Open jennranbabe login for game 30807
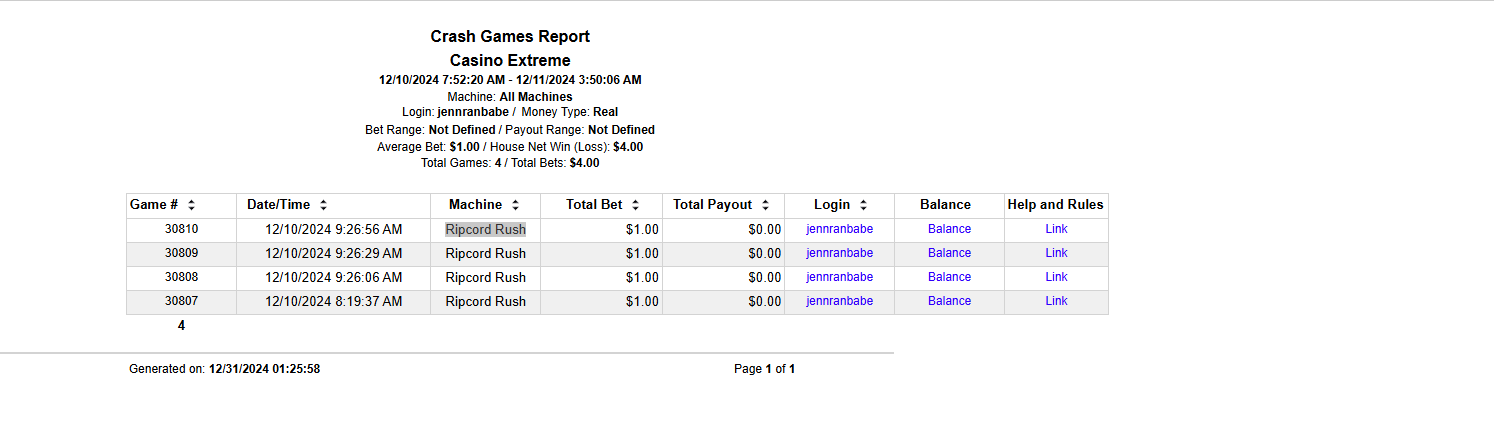The height and width of the screenshot is (422, 1494). (x=839, y=301)
